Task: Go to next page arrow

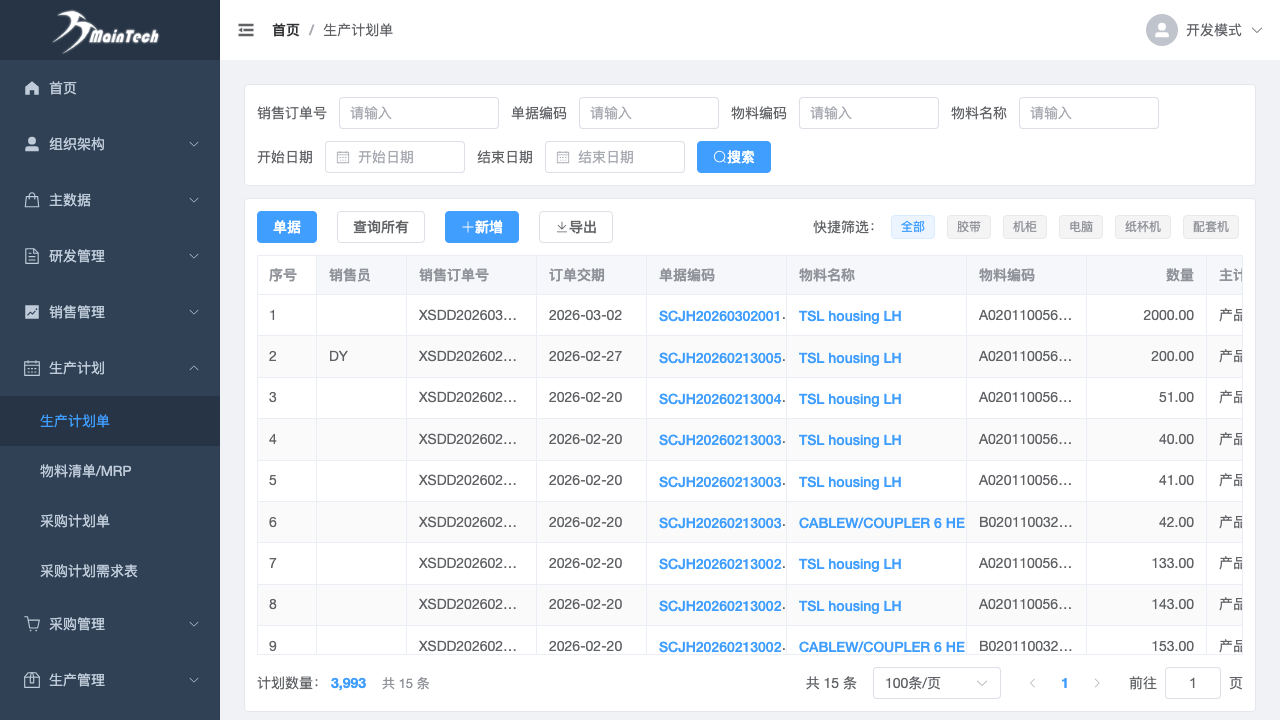Action: pos(1097,683)
